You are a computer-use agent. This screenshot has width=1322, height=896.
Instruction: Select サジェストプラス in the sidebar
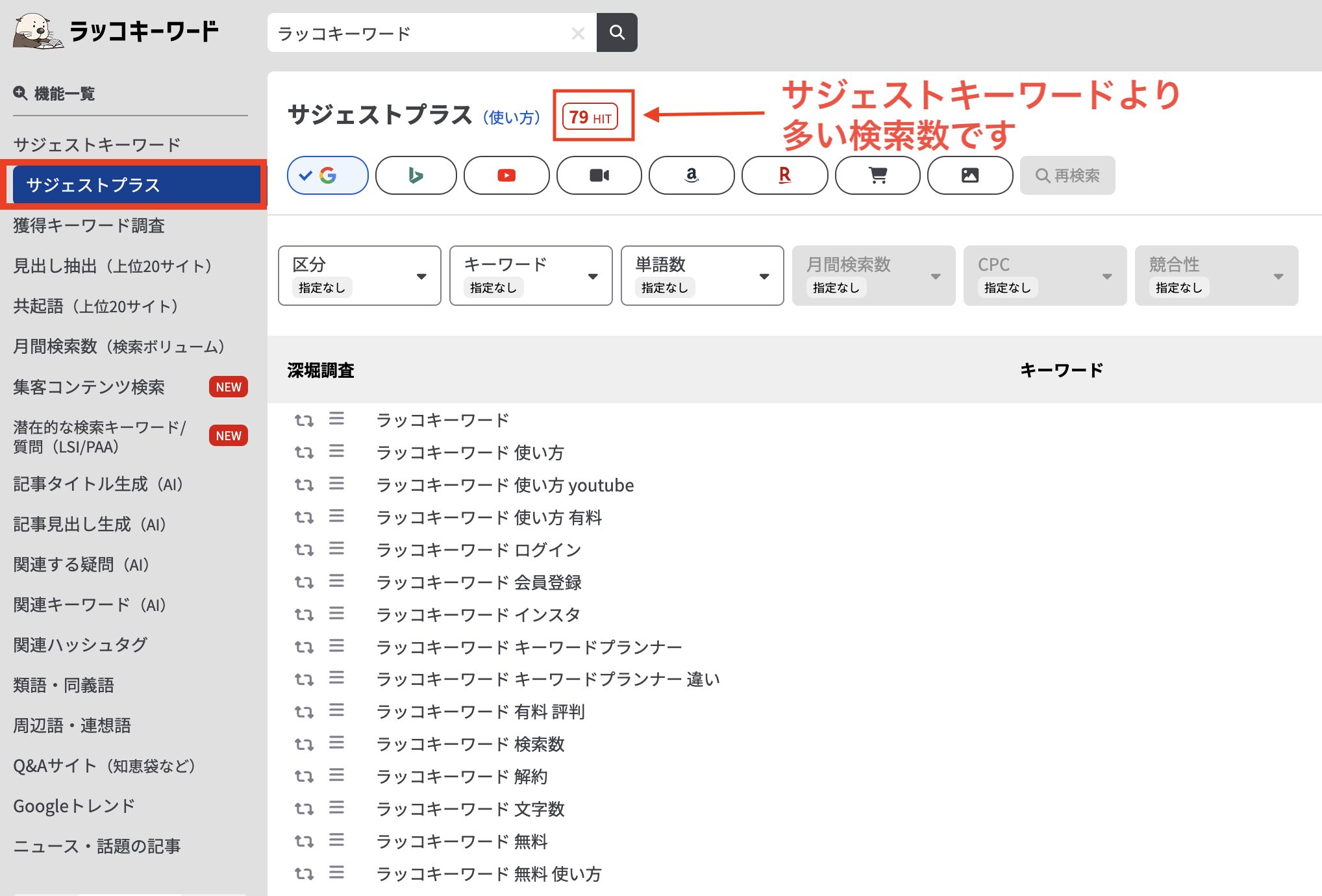coord(136,185)
